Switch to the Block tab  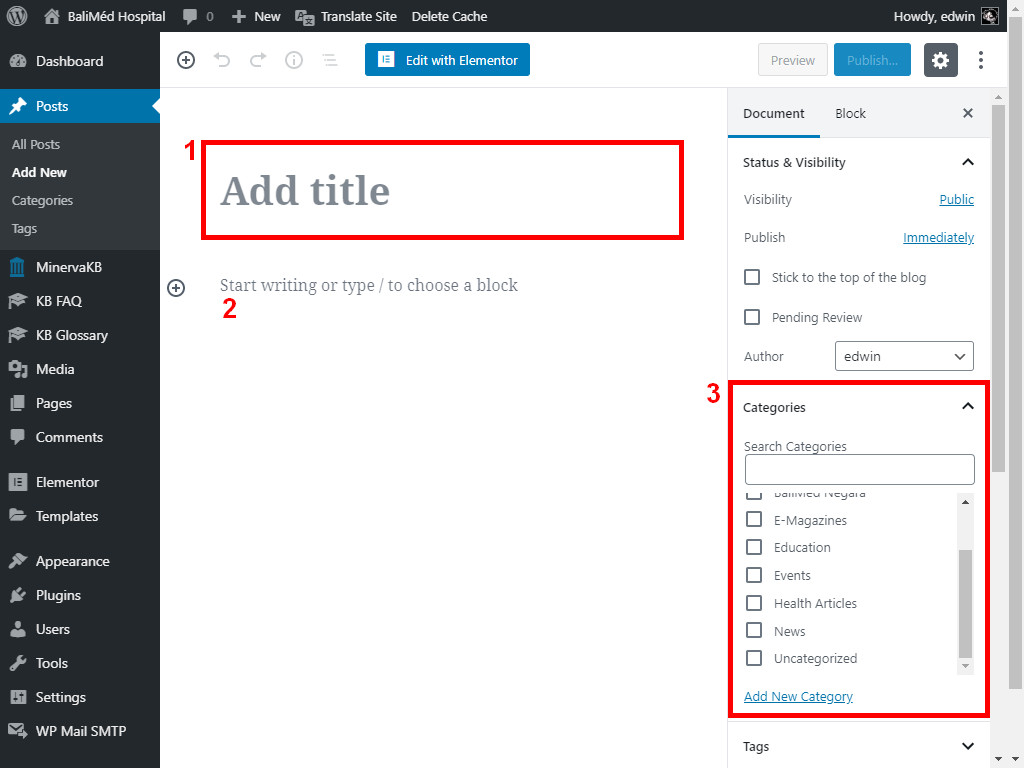click(850, 113)
